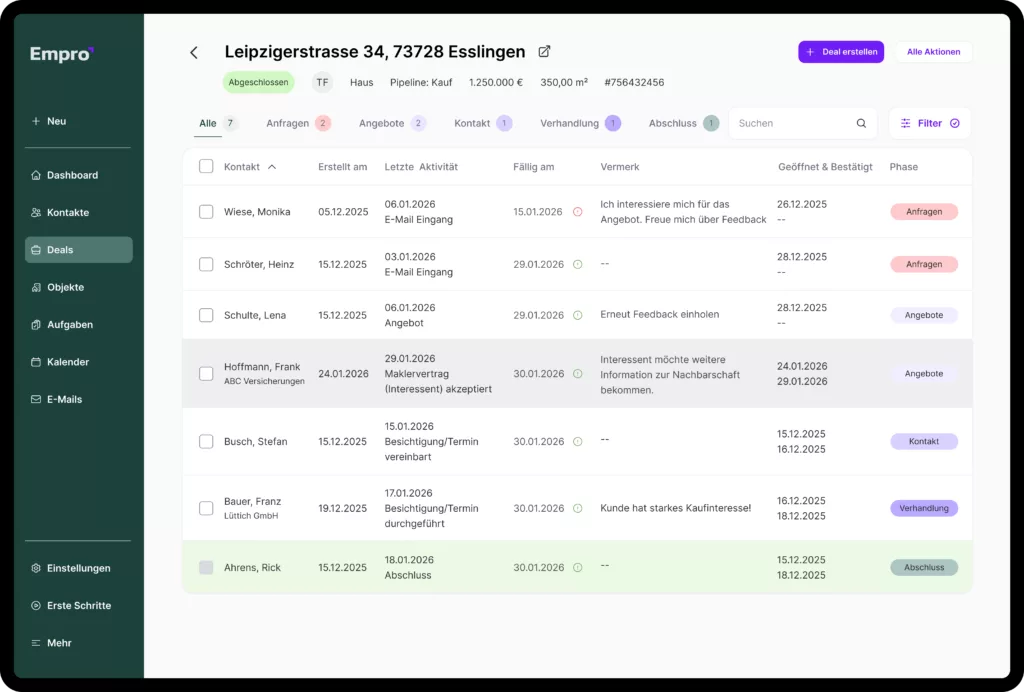
Task: Open the E-Mails section in sidebar
Action: pos(64,399)
